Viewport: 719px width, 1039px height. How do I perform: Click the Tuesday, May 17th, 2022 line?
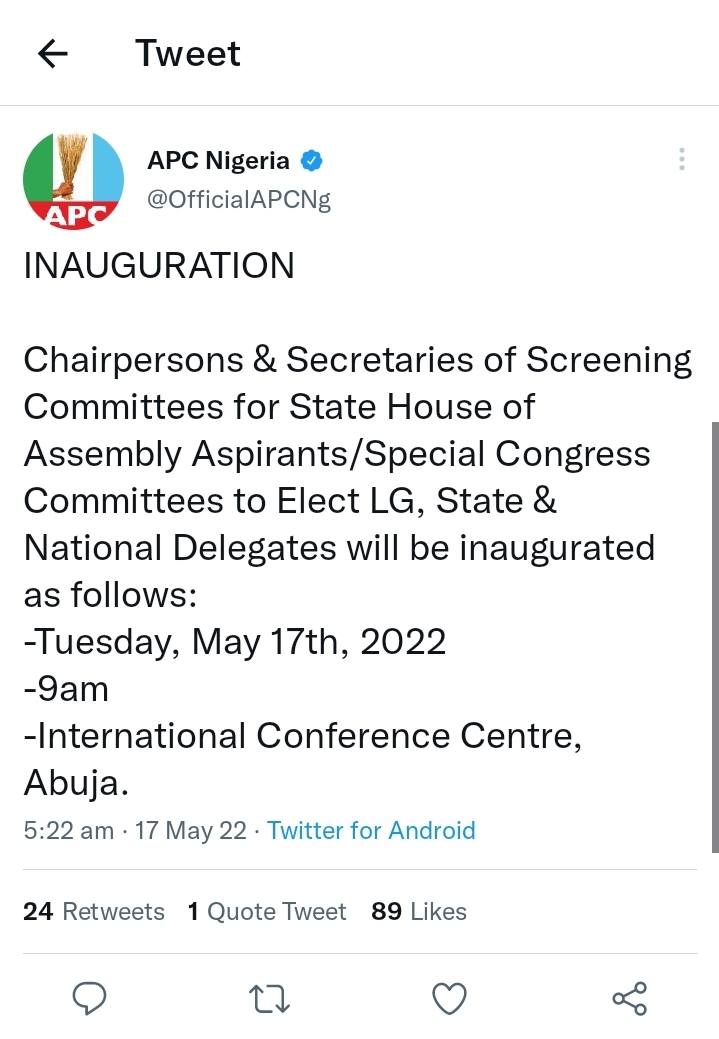tap(235, 642)
